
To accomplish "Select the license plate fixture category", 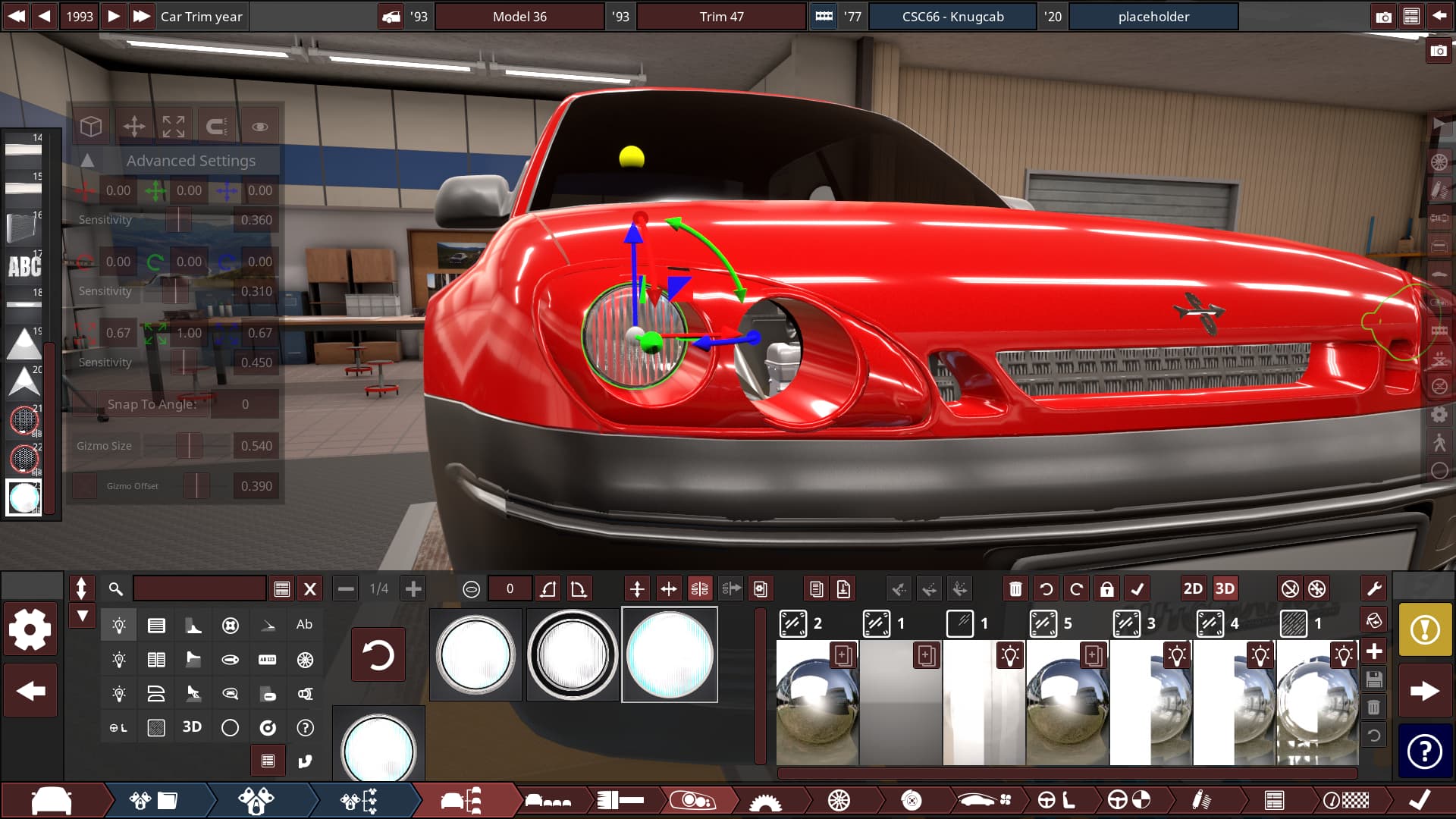I will click(267, 660).
